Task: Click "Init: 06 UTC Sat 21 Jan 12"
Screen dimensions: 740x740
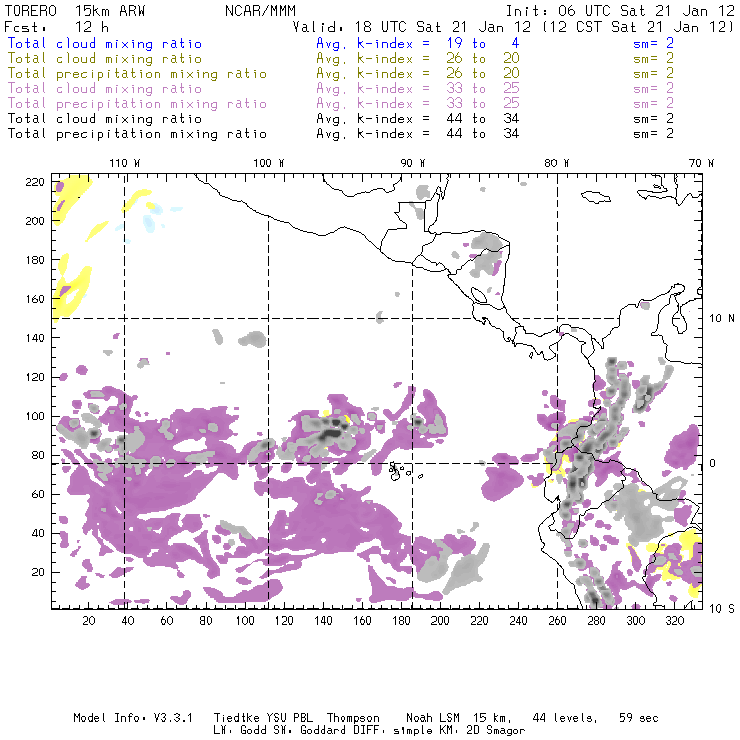Action: click(x=620, y=10)
